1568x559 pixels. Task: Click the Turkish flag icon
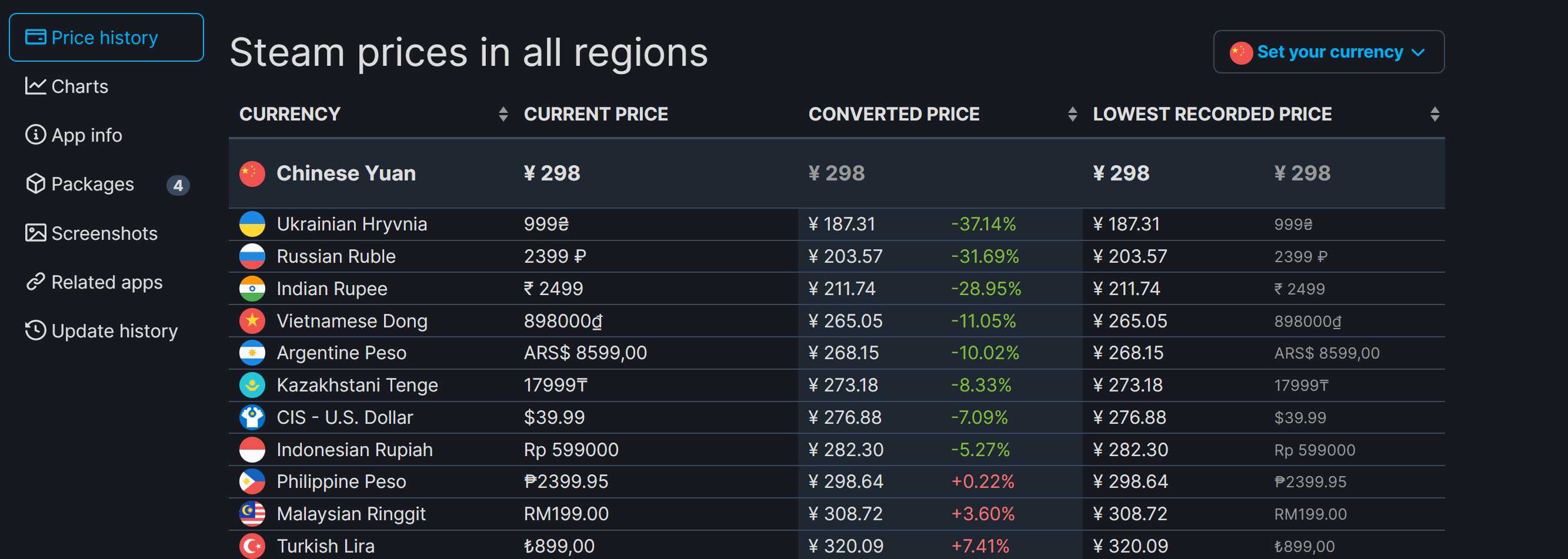point(252,545)
